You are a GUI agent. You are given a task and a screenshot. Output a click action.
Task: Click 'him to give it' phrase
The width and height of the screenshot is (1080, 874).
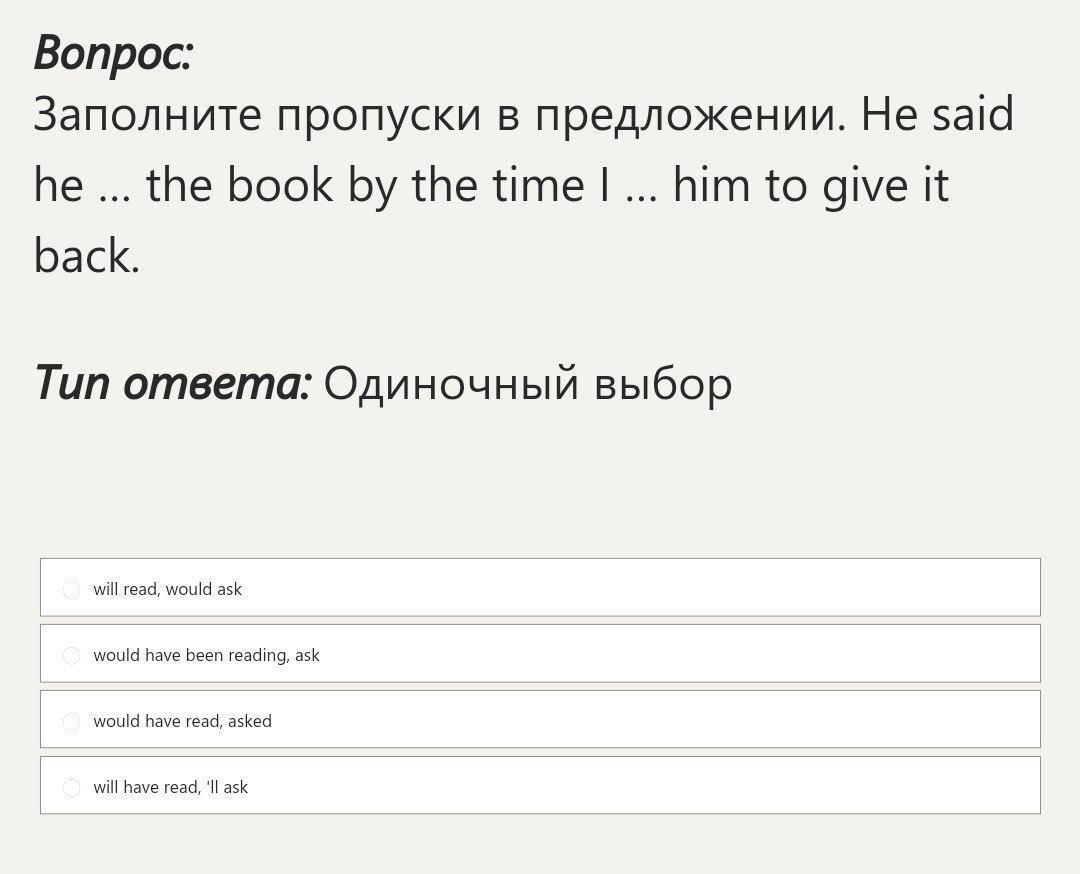[810, 185]
